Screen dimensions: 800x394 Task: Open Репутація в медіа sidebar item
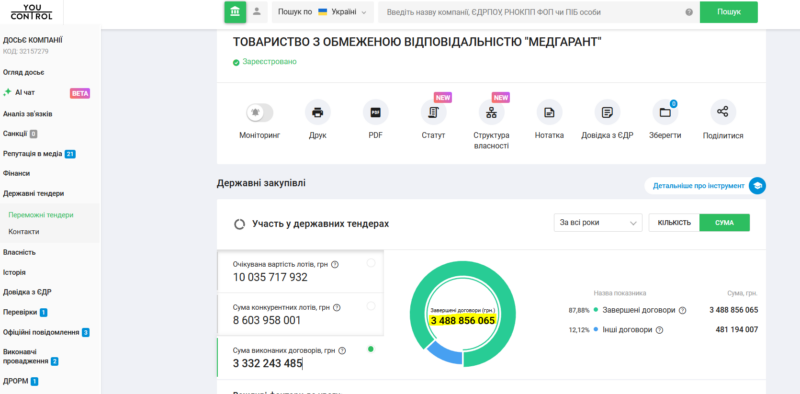click(x=39, y=154)
